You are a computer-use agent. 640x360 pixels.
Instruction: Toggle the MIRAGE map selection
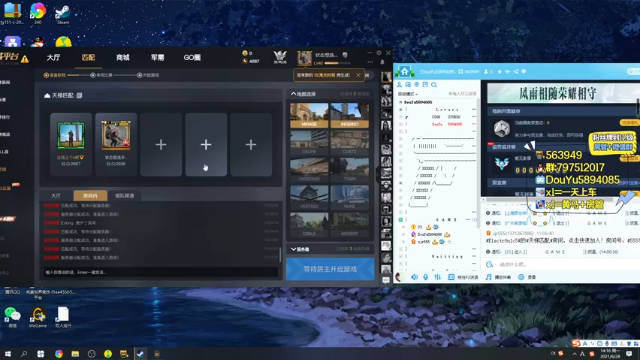[x=309, y=115]
